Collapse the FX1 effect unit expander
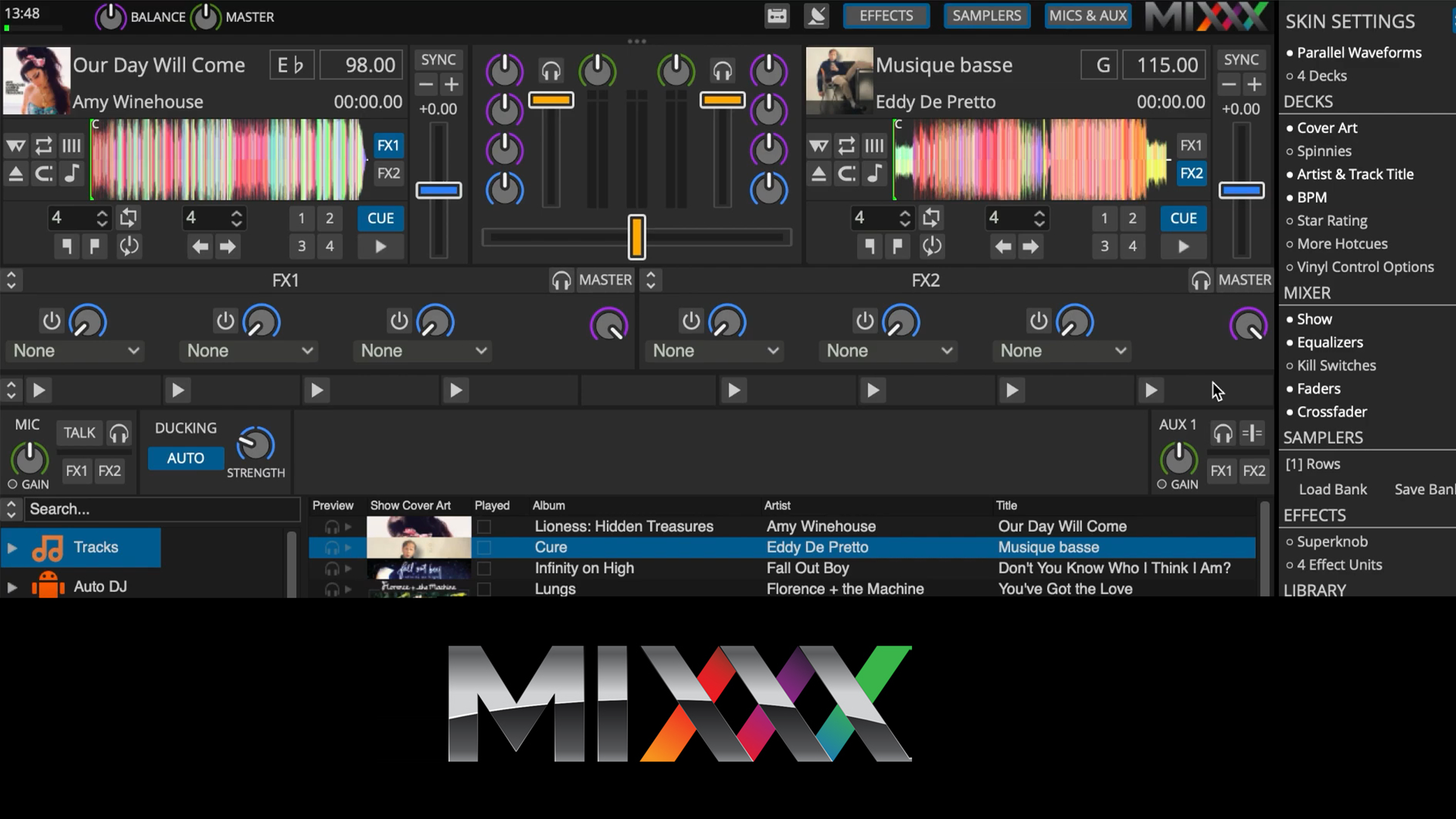 11,280
